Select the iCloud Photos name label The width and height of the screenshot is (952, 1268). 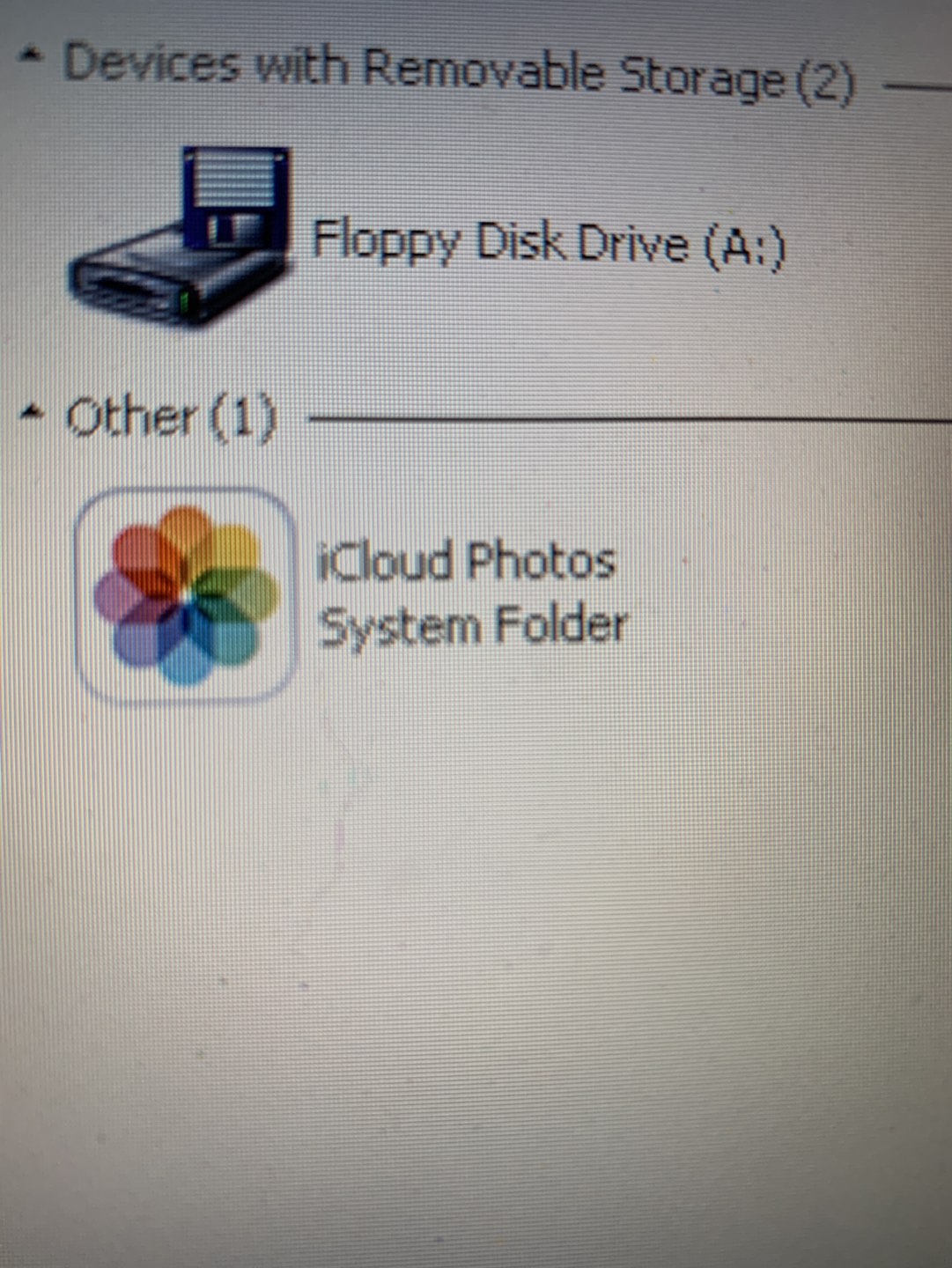point(465,560)
